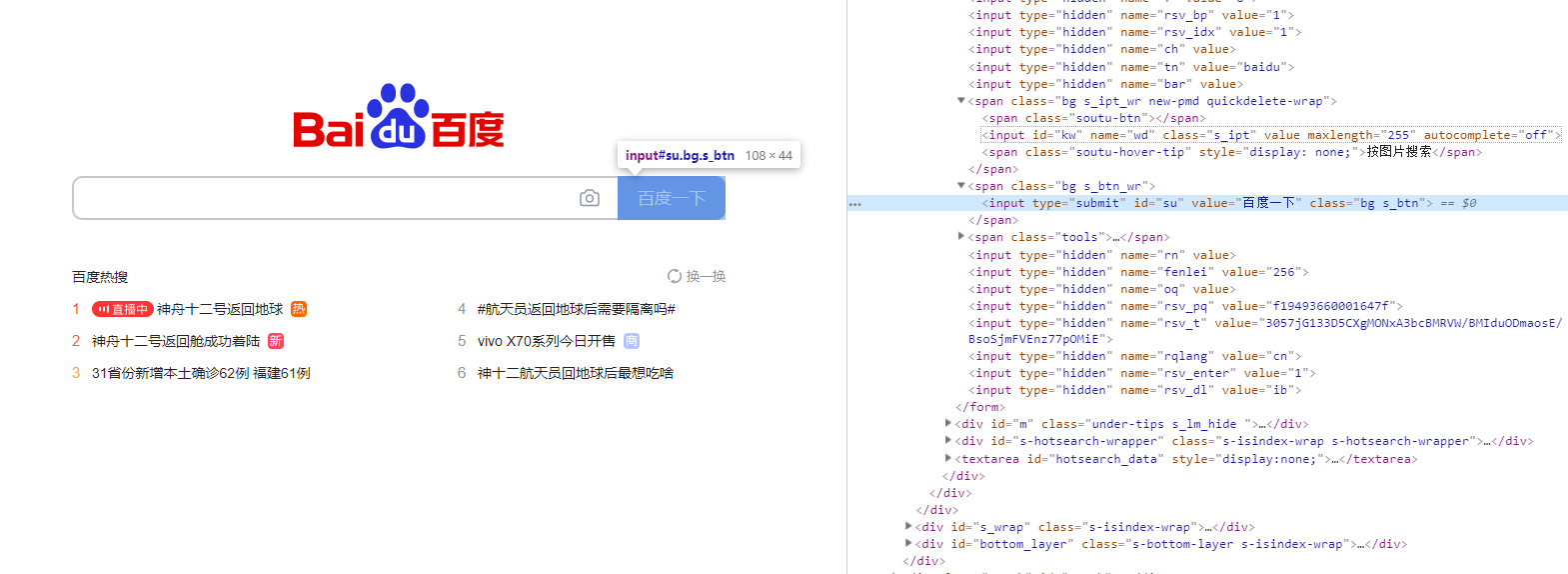Select hidden input rsv_pq line
Screen dimensions: 1568x574
1185,306
